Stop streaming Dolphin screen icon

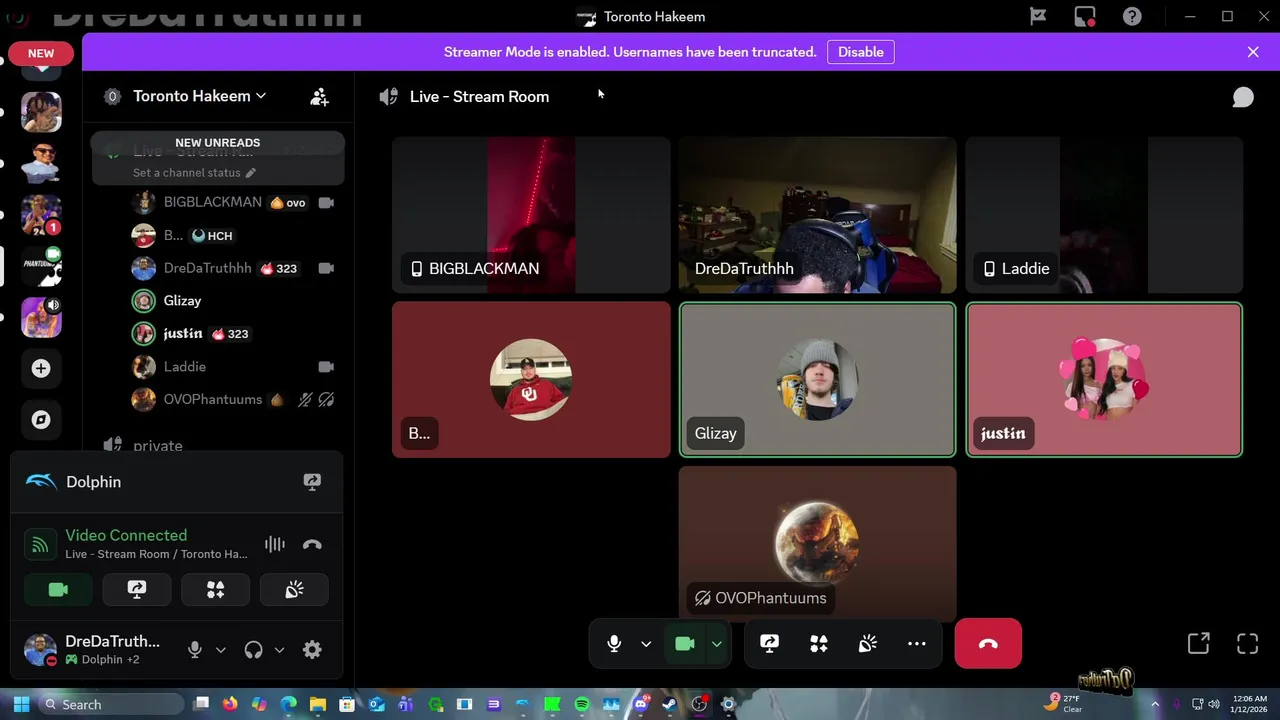312,482
